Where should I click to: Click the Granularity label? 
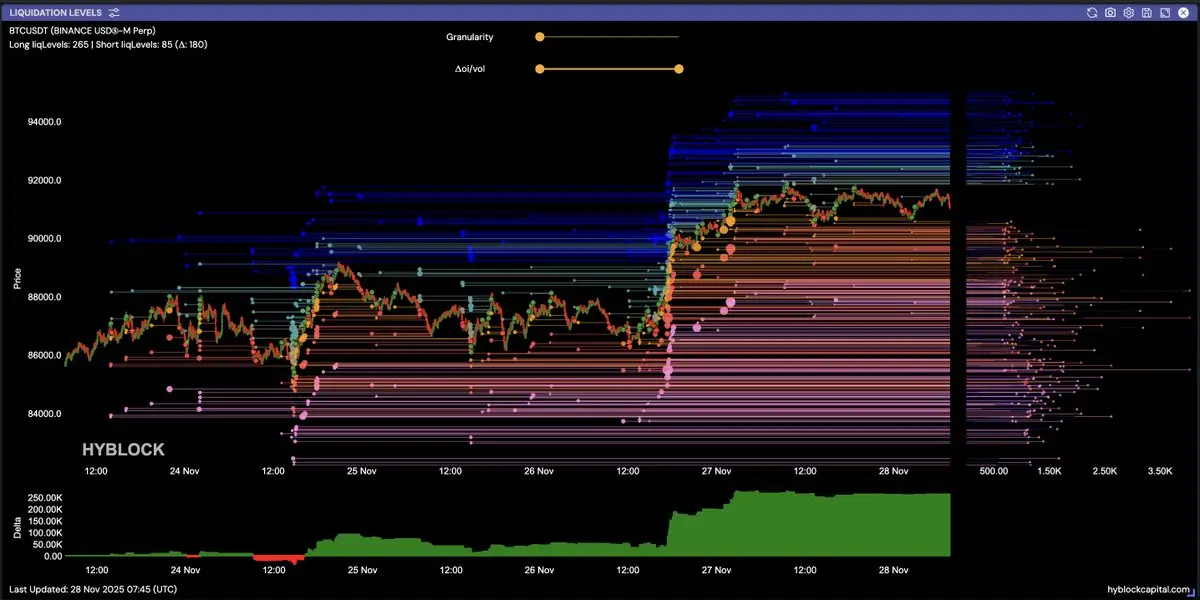[x=469, y=37]
